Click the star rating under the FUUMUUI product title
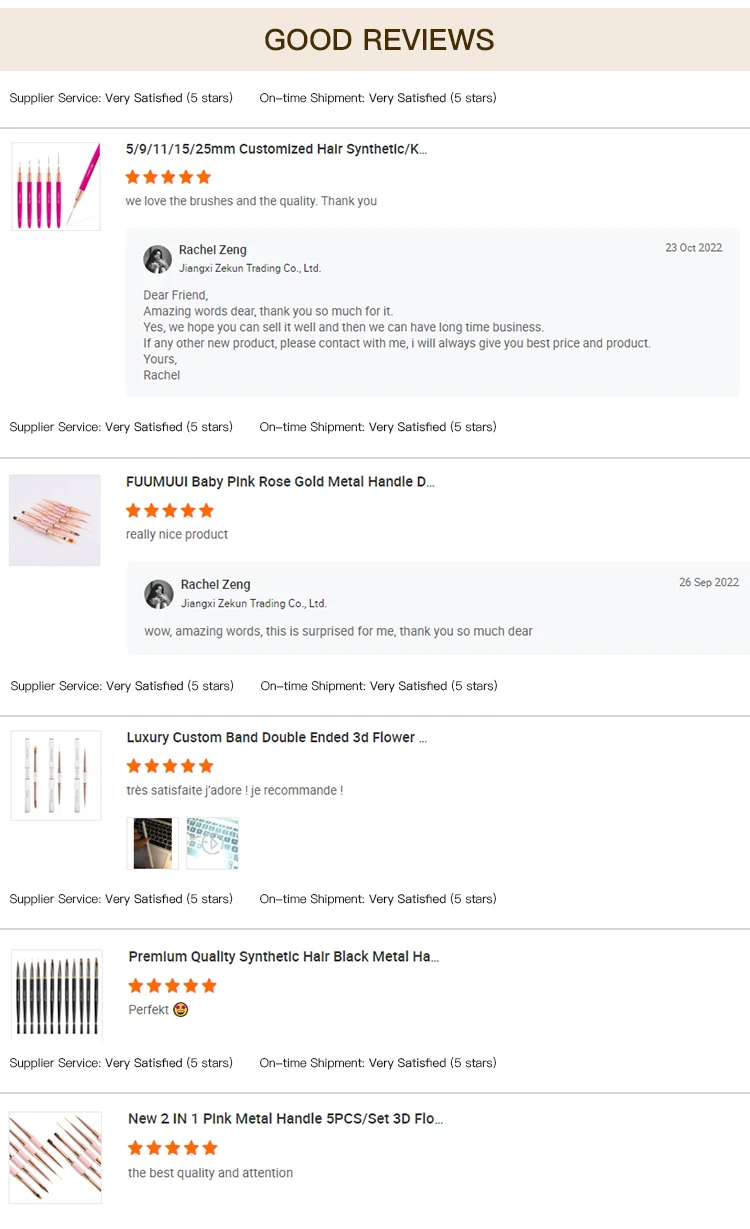This screenshot has height=1229, width=750. point(170,511)
